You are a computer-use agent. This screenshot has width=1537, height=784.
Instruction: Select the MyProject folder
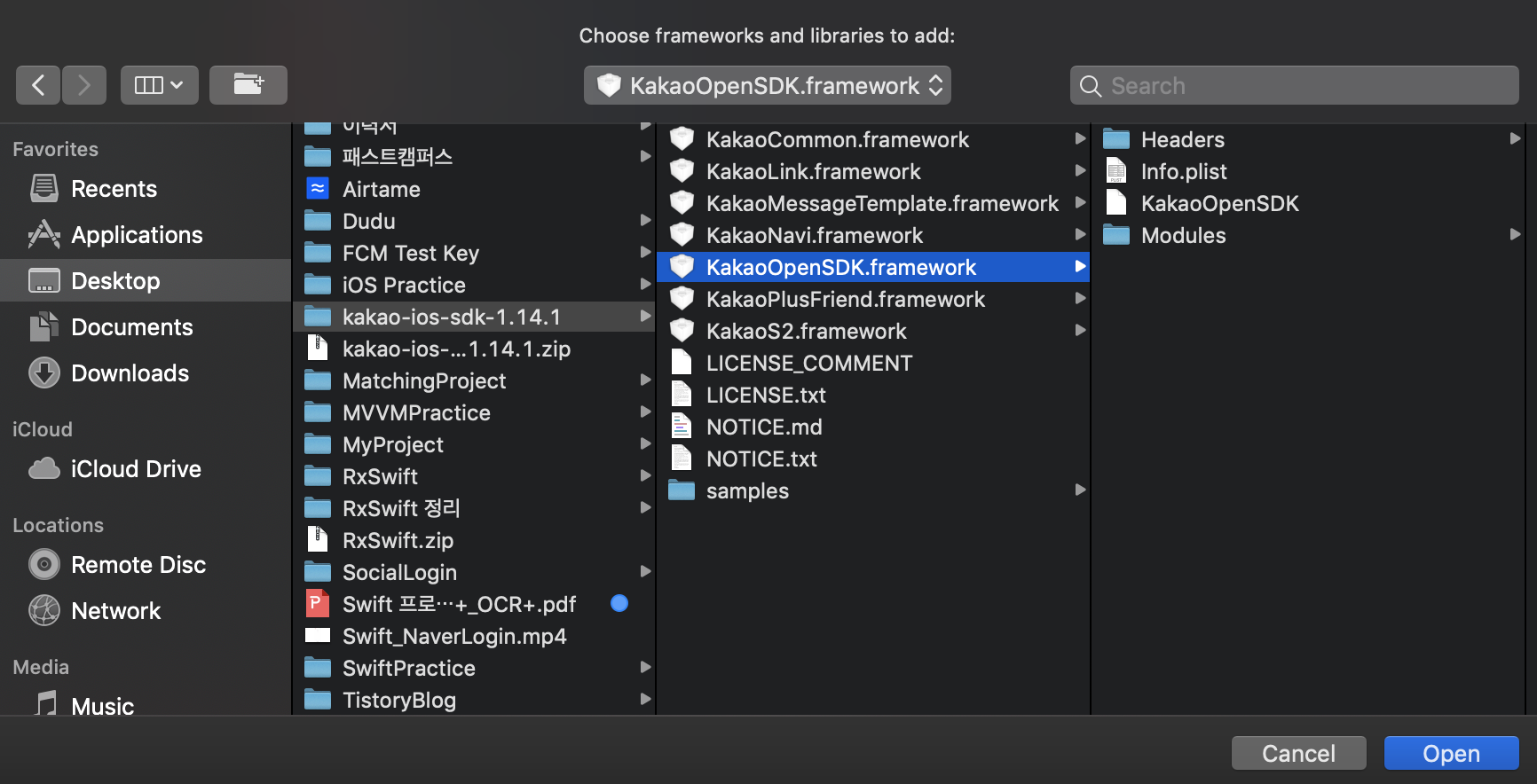pos(474,444)
